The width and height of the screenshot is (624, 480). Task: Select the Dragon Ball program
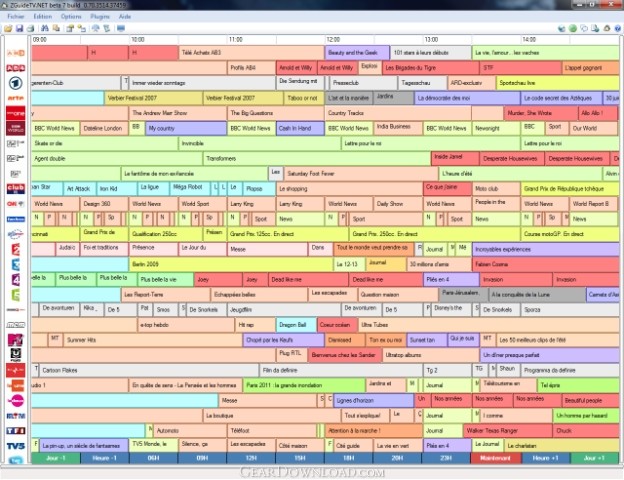pyautogui.click(x=296, y=325)
